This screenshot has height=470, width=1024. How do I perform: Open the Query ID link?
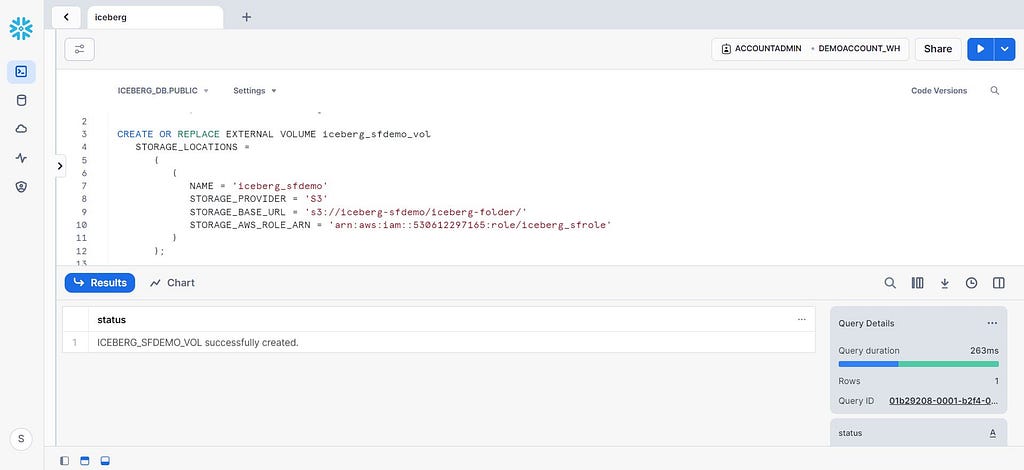[944, 401]
